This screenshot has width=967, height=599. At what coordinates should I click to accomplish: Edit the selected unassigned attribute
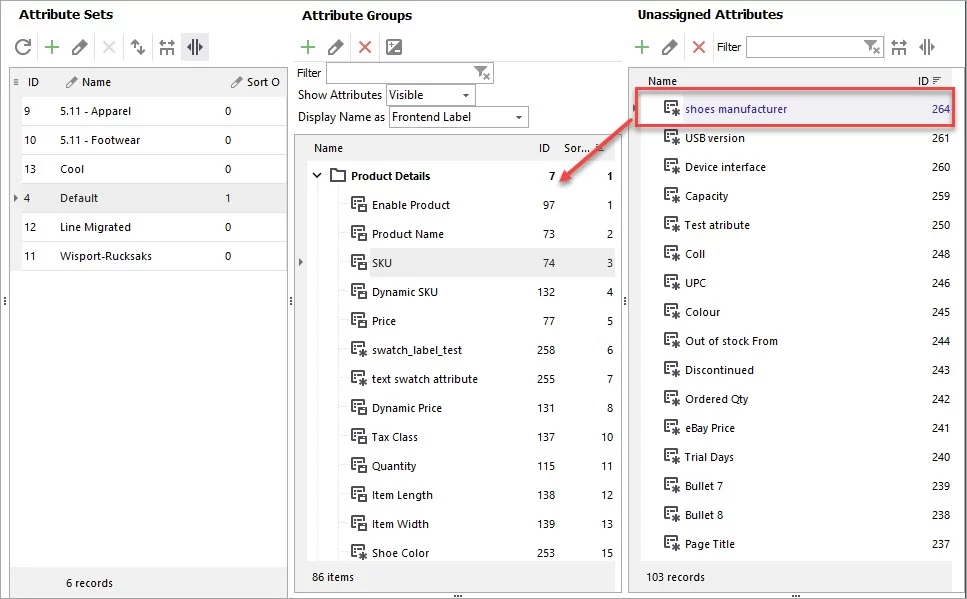click(670, 47)
